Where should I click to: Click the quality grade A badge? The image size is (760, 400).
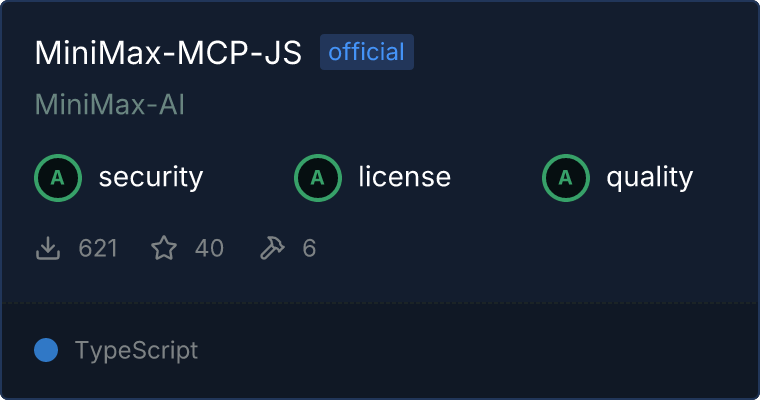pyautogui.click(x=566, y=178)
